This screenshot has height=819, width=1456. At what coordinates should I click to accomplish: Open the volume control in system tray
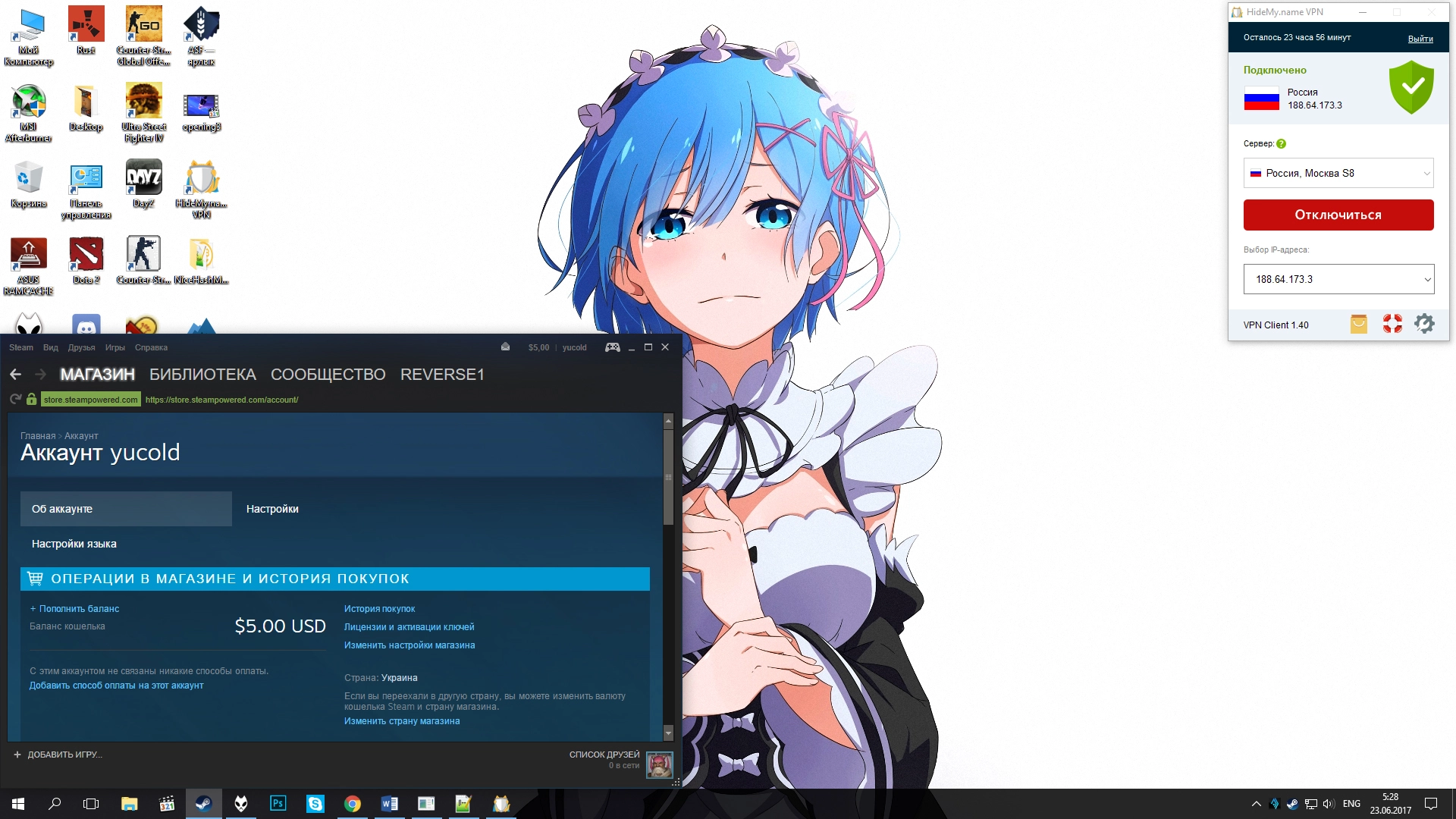pyautogui.click(x=1328, y=804)
